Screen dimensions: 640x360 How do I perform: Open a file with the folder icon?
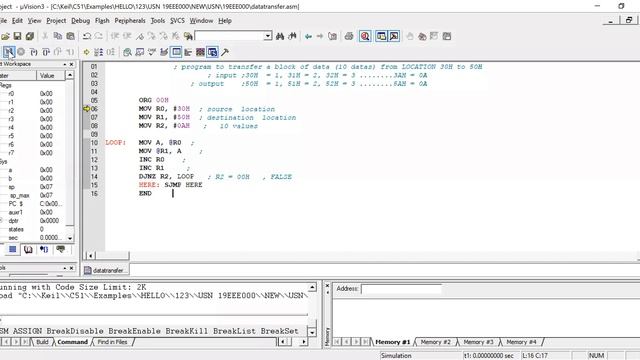tap(5, 36)
